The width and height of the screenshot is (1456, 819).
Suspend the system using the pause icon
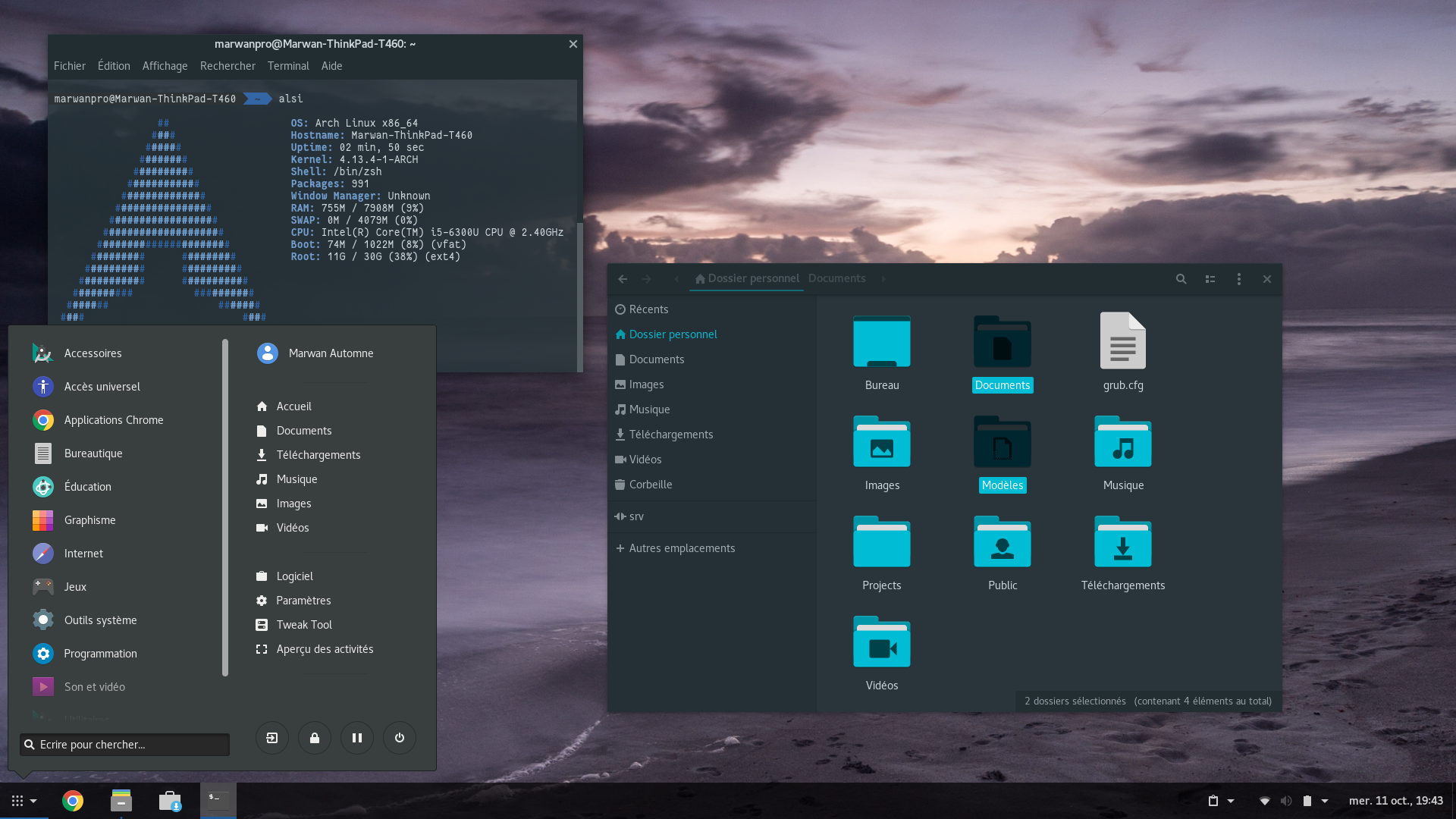[357, 737]
